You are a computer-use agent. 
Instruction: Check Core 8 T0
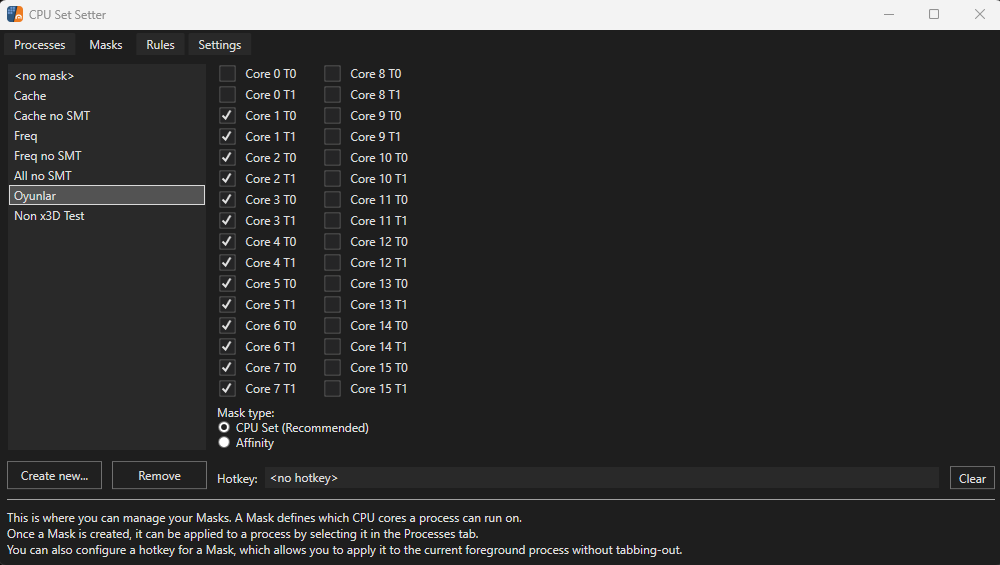tap(332, 73)
